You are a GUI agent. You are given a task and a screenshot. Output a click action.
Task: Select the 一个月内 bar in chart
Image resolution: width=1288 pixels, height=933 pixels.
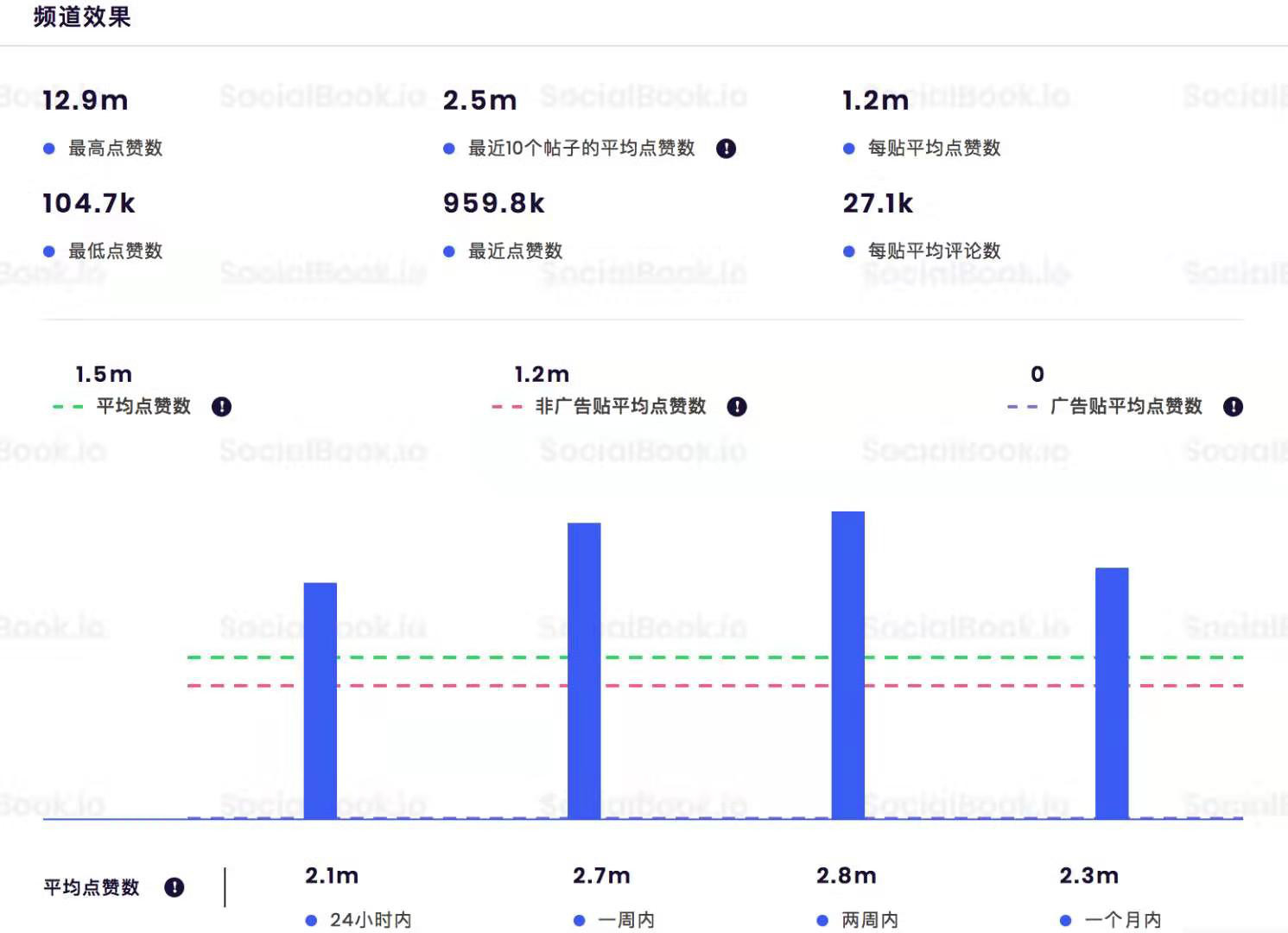click(1112, 694)
